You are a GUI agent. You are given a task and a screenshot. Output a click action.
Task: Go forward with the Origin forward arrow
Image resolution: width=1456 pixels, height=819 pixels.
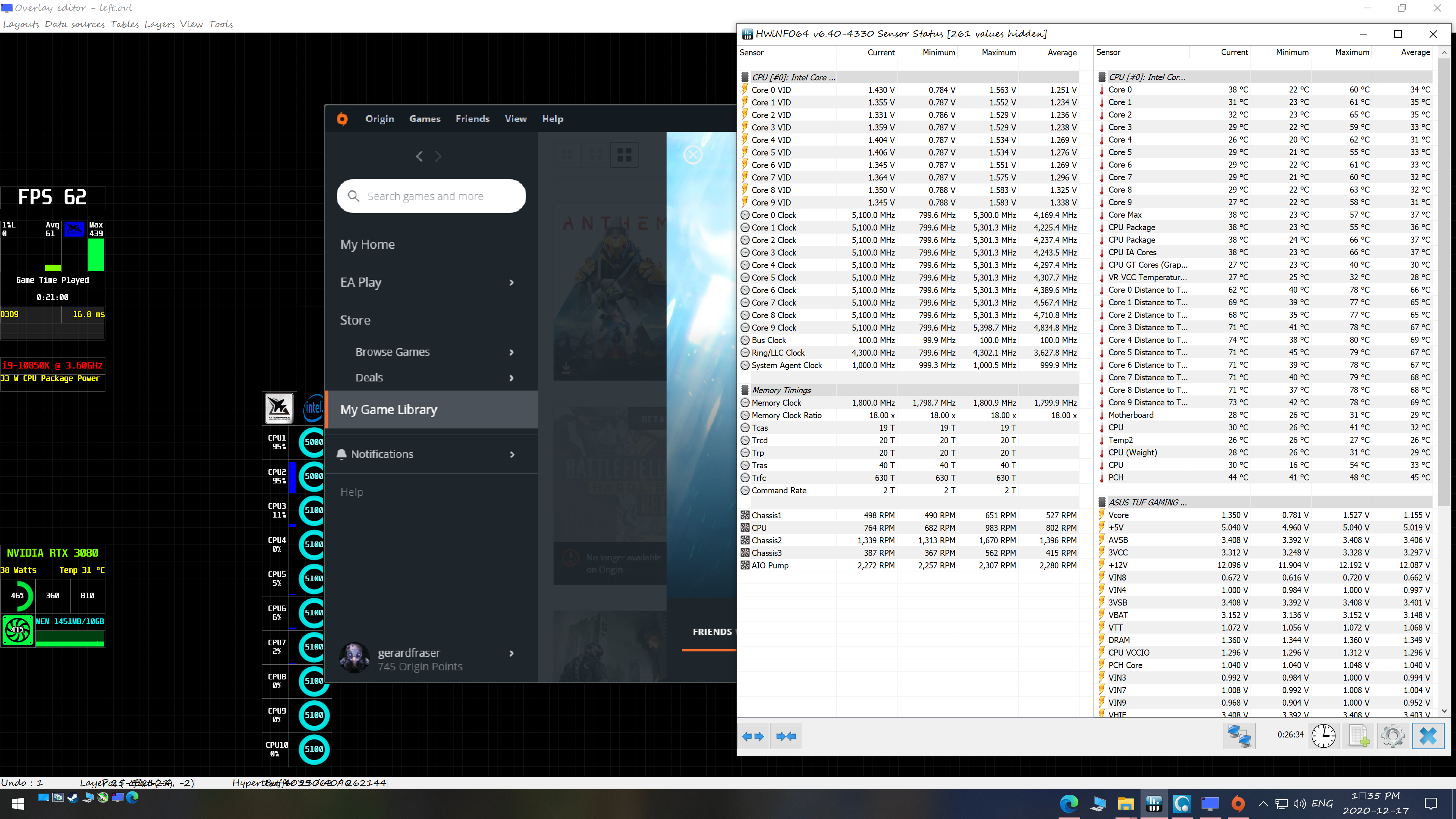[x=438, y=157]
